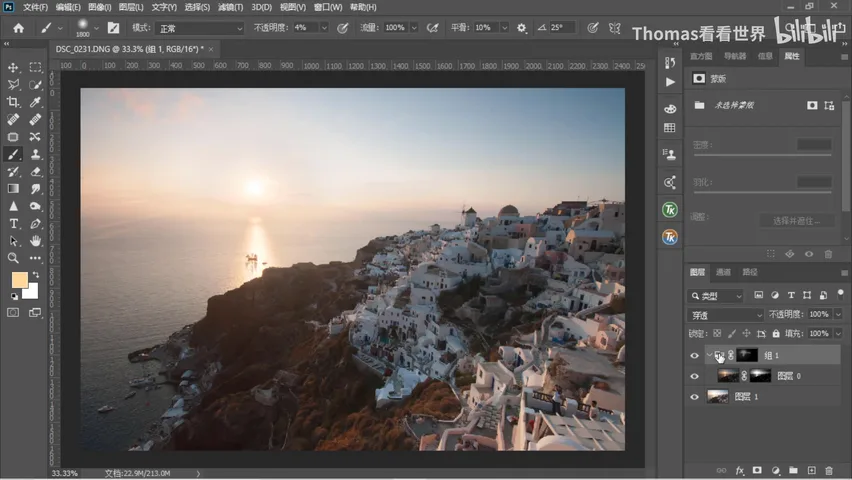Open 流量 flow dropdown arrow
852x480 pixels.
point(414,28)
